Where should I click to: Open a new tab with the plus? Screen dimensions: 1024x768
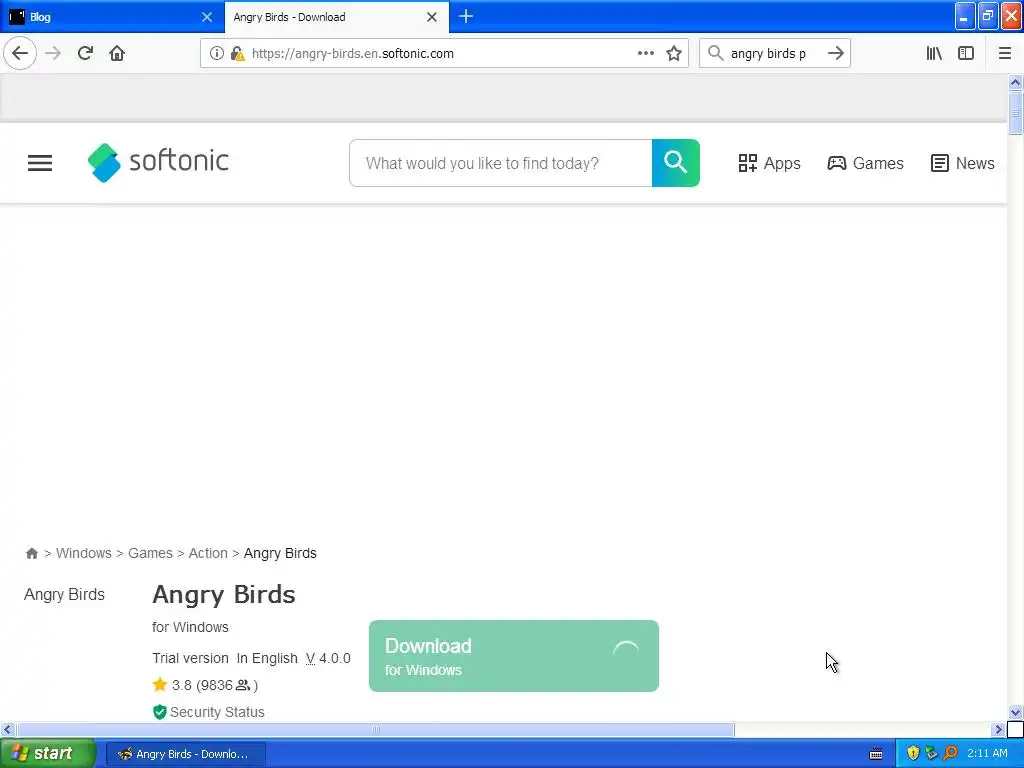tap(466, 16)
